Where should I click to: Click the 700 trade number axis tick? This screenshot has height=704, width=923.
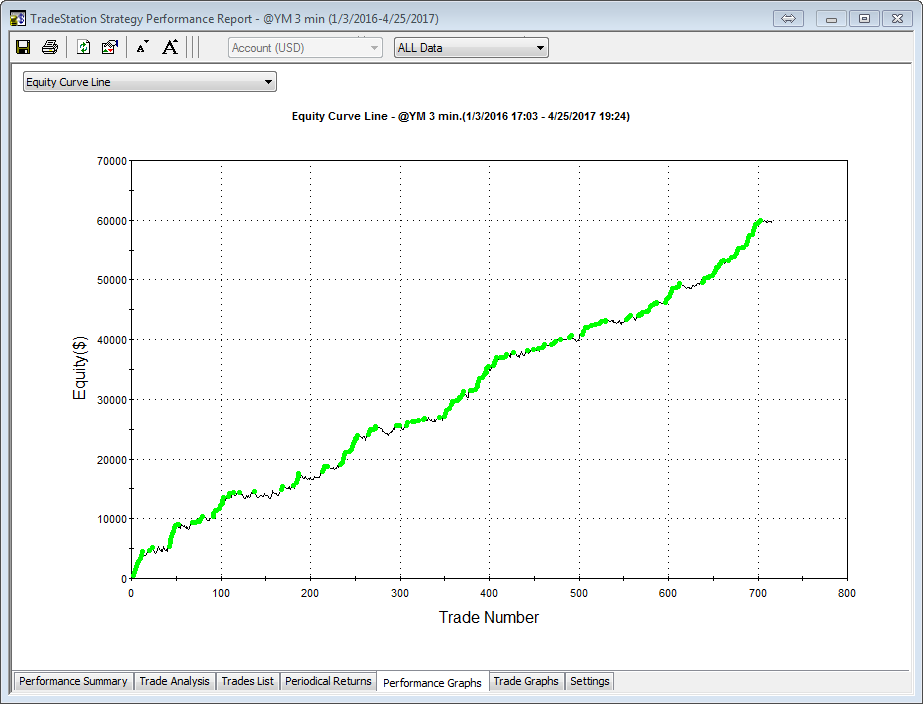point(758,593)
